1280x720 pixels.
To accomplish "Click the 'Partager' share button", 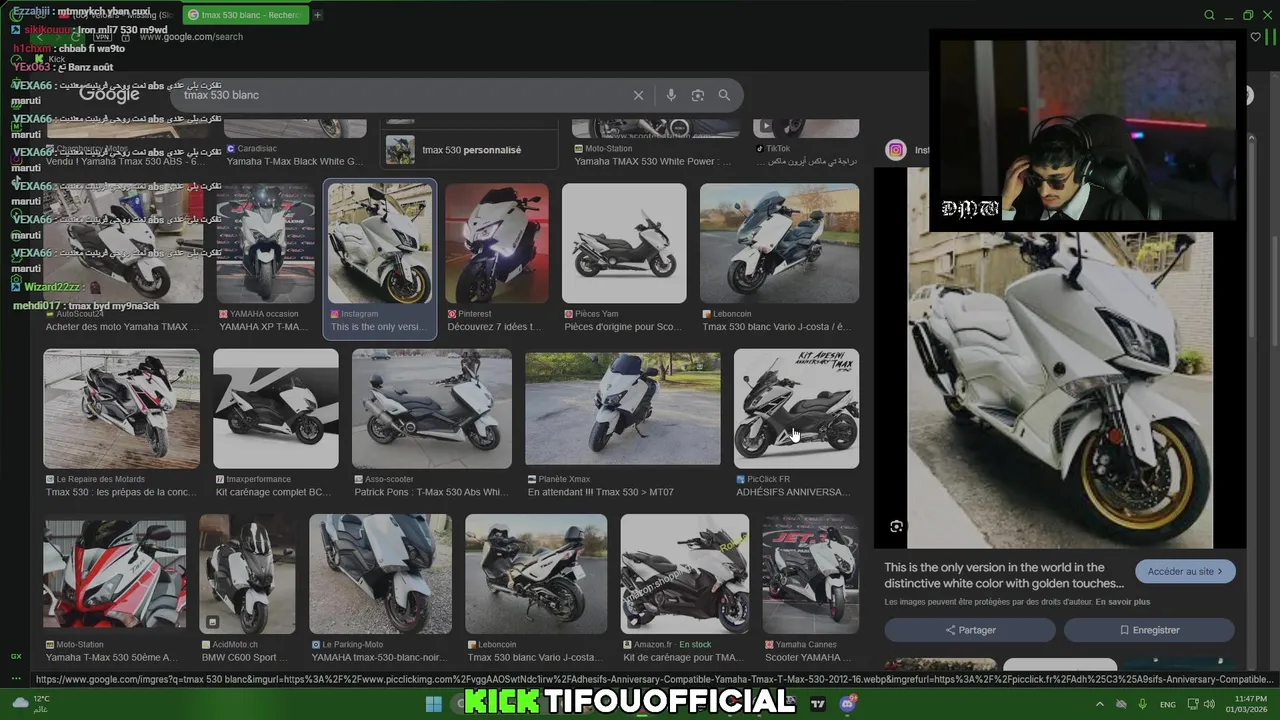I will (970, 630).
